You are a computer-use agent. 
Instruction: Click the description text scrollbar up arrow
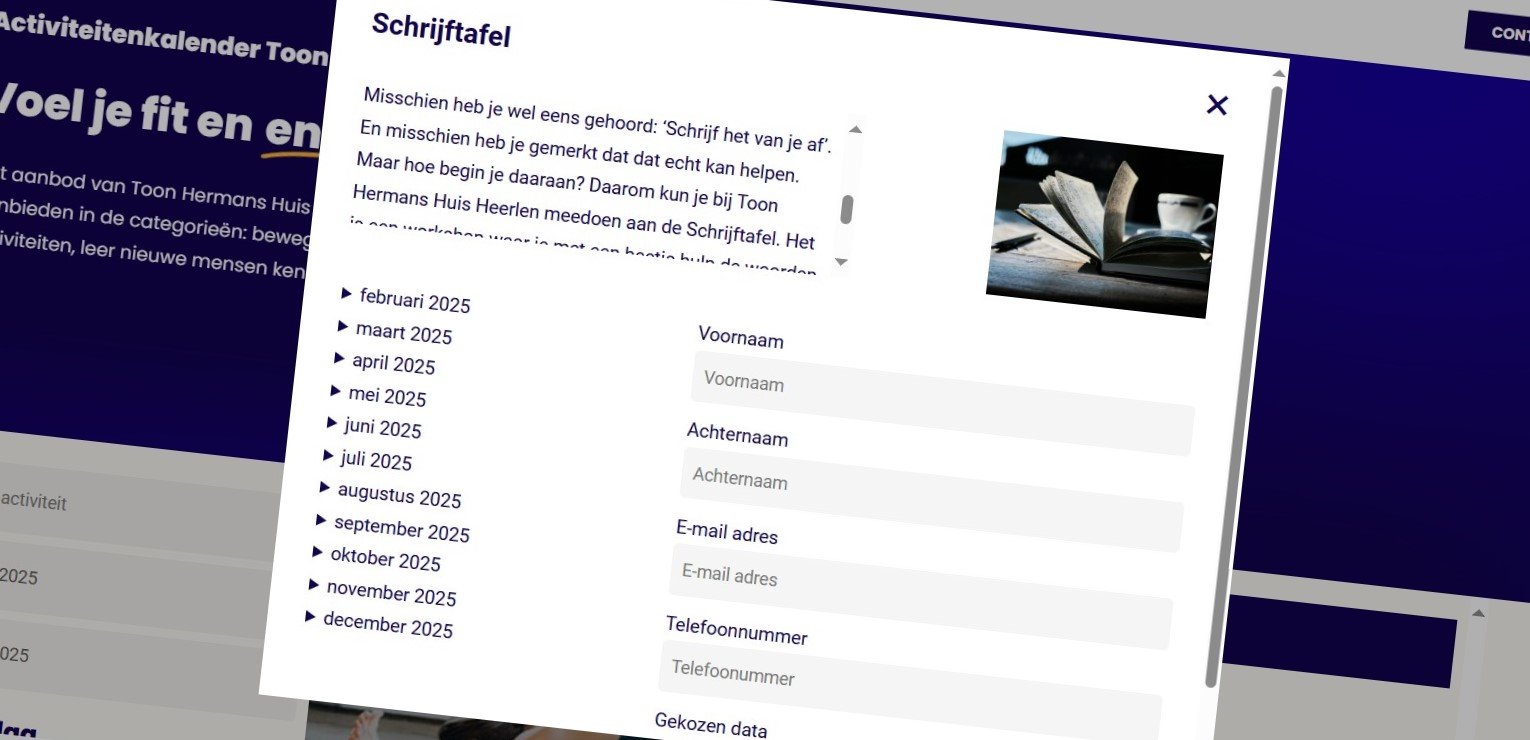855,129
